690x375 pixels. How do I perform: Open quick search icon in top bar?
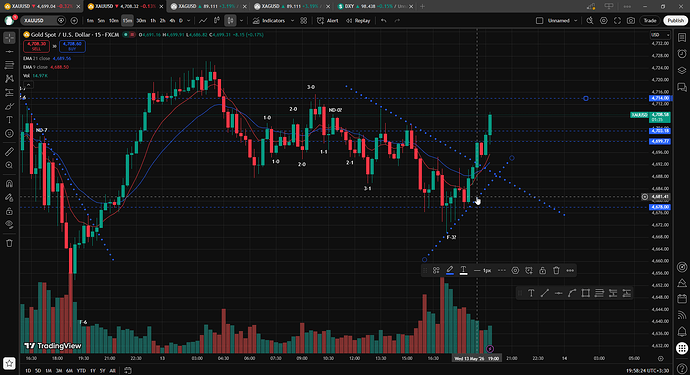[x=590, y=21]
